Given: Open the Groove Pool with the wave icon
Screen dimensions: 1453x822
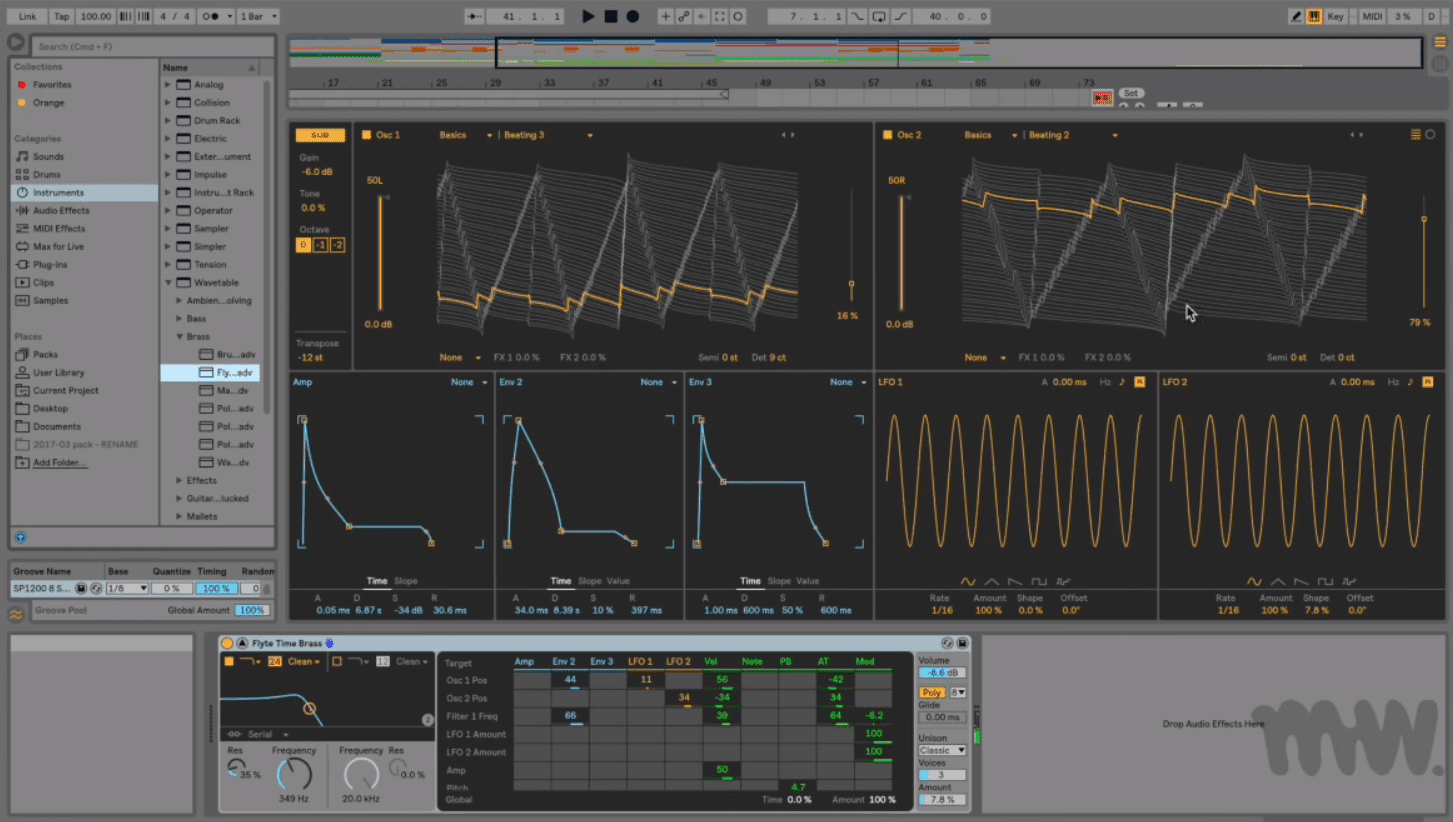Looking at the screenshot, I should (14, 609).
